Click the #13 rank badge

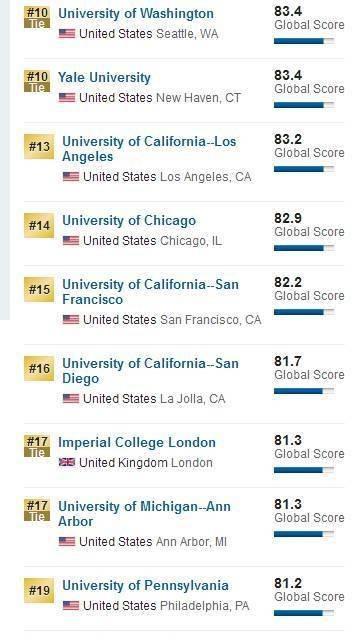tap(39, 147)
